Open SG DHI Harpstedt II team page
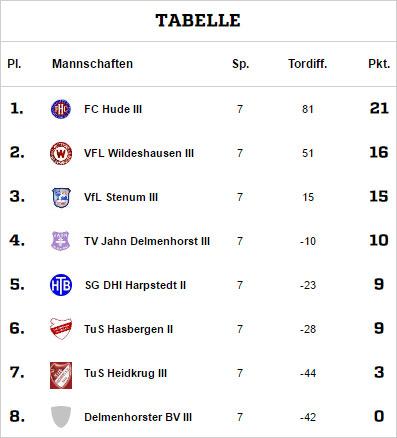The image size is (397, 438). click(135, 285)
